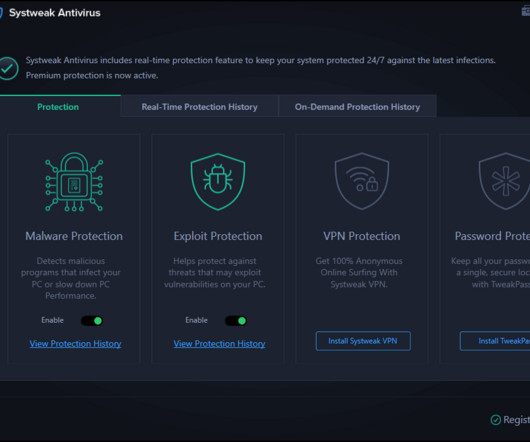530x442 pixels.
Task: Click the Registered checkmark icon at bottom right
Action: pyautogui.click(x=496, y=420)
